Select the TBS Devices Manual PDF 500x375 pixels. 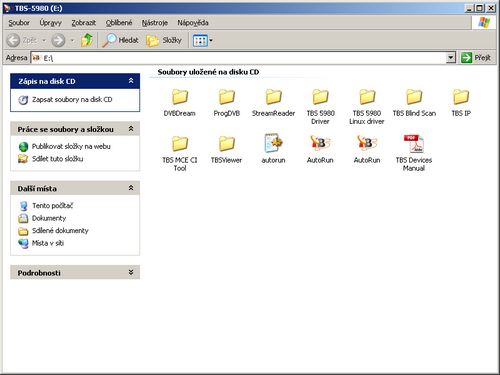tap(414, 153)
